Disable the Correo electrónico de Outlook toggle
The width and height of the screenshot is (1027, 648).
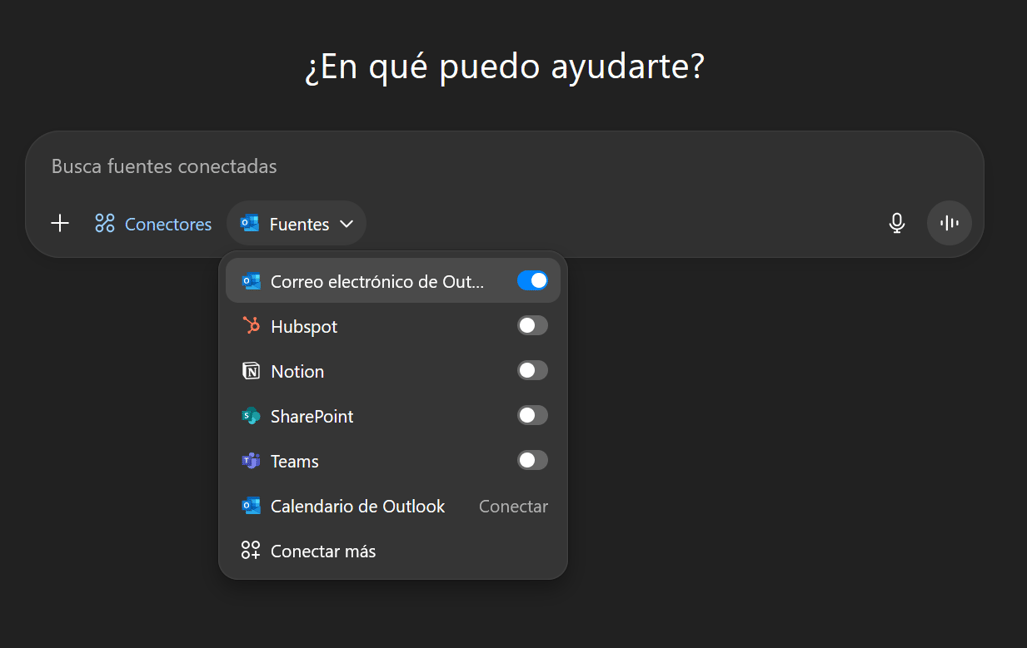[532, 281]
